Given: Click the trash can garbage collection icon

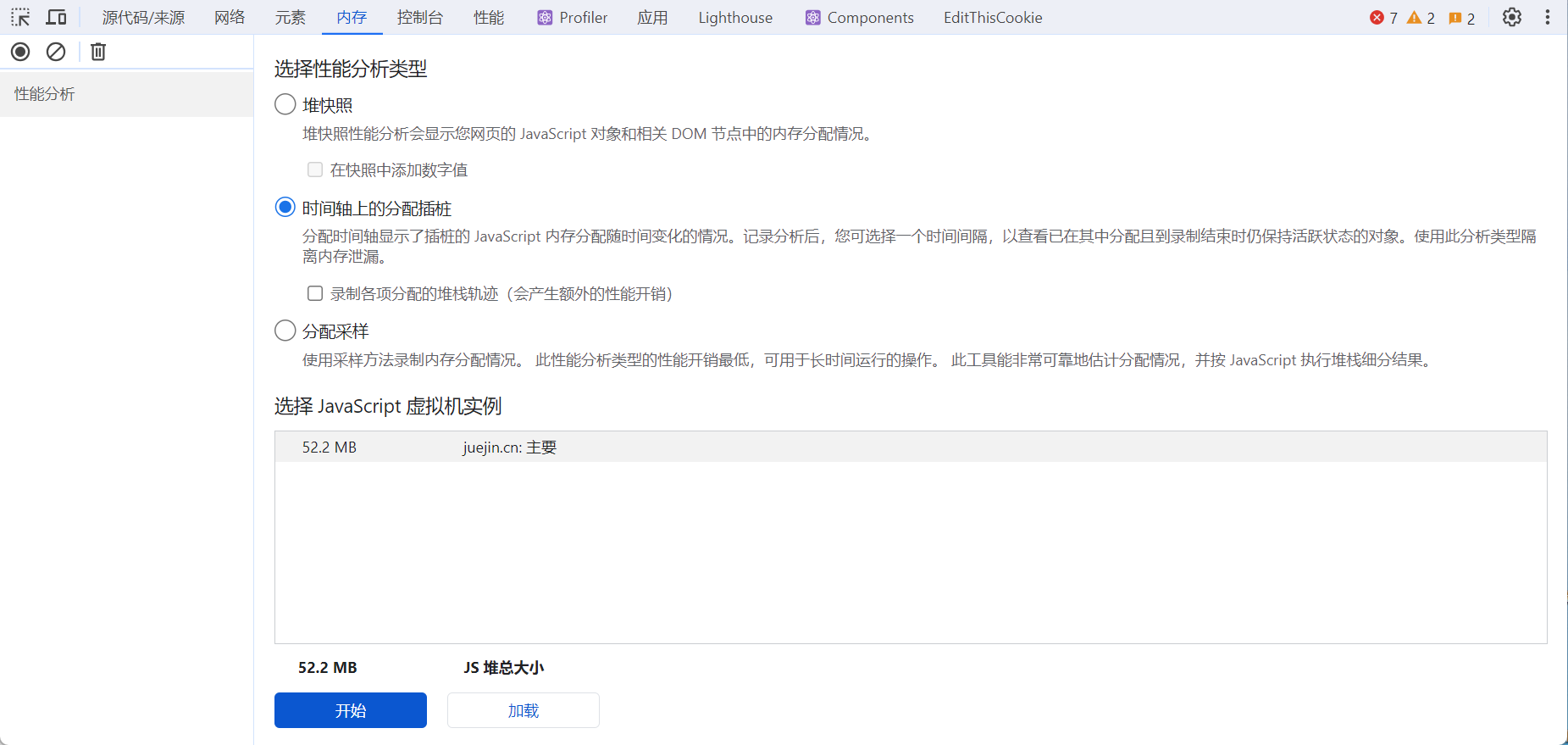Looking at the screenshot, I should [98, 52].
